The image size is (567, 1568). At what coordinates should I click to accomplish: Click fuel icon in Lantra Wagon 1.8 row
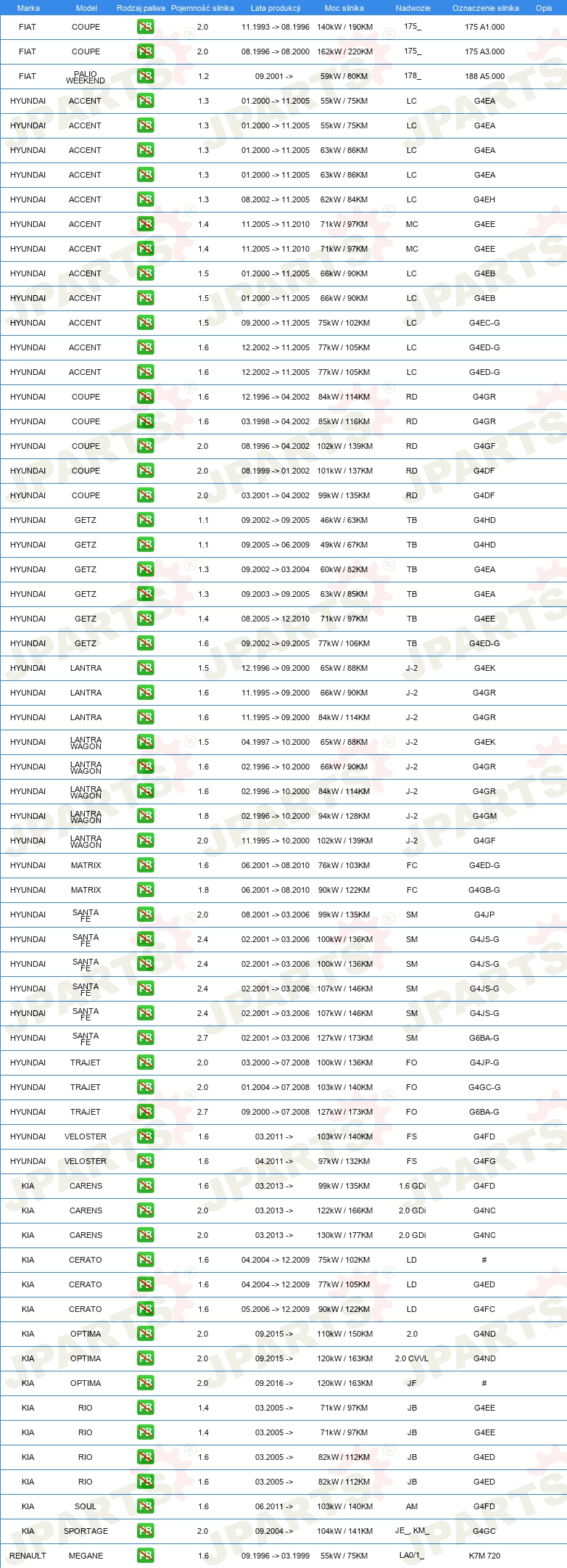coord(145,816)
